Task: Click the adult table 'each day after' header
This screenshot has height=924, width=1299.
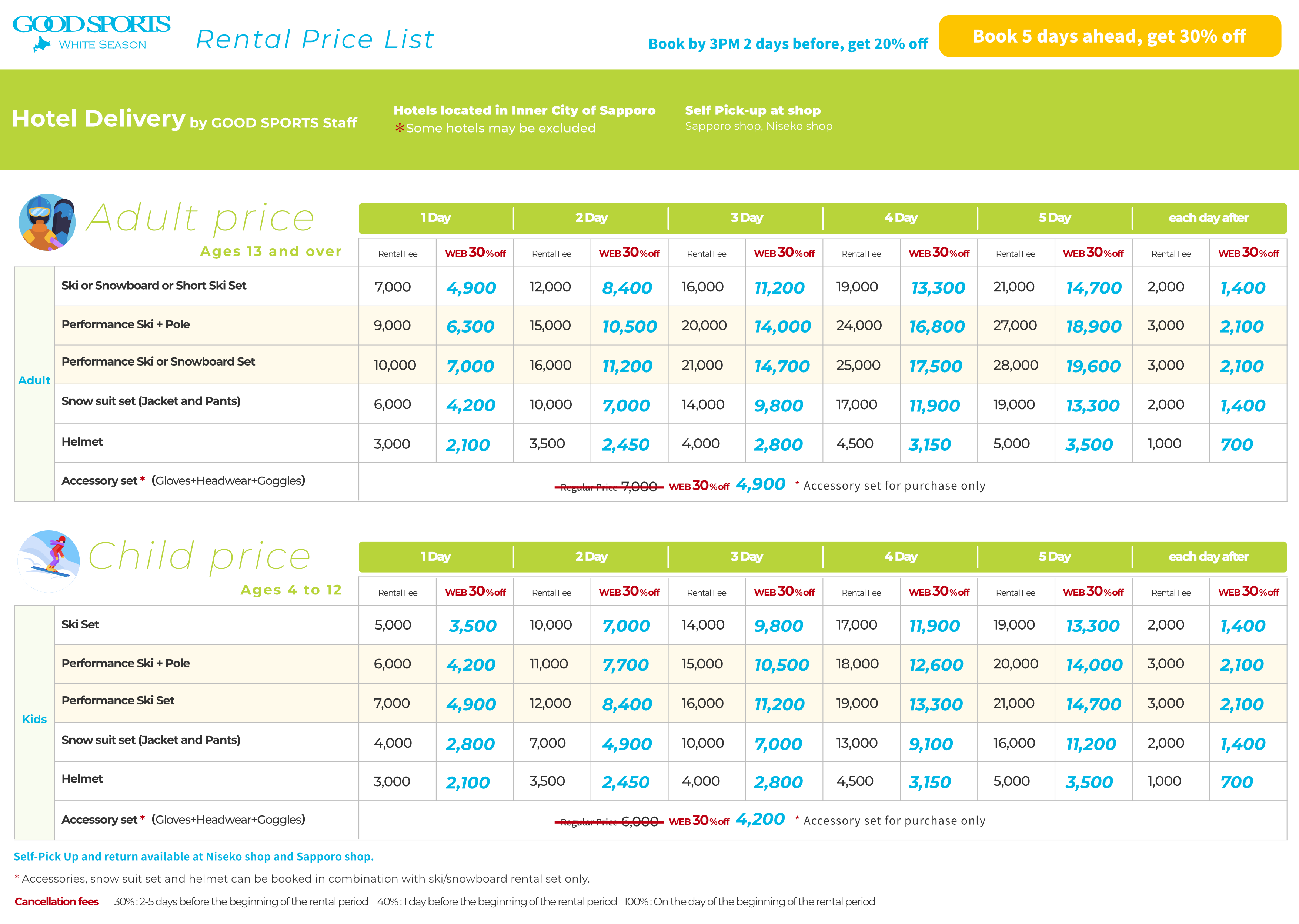Action: [1209, 218]
